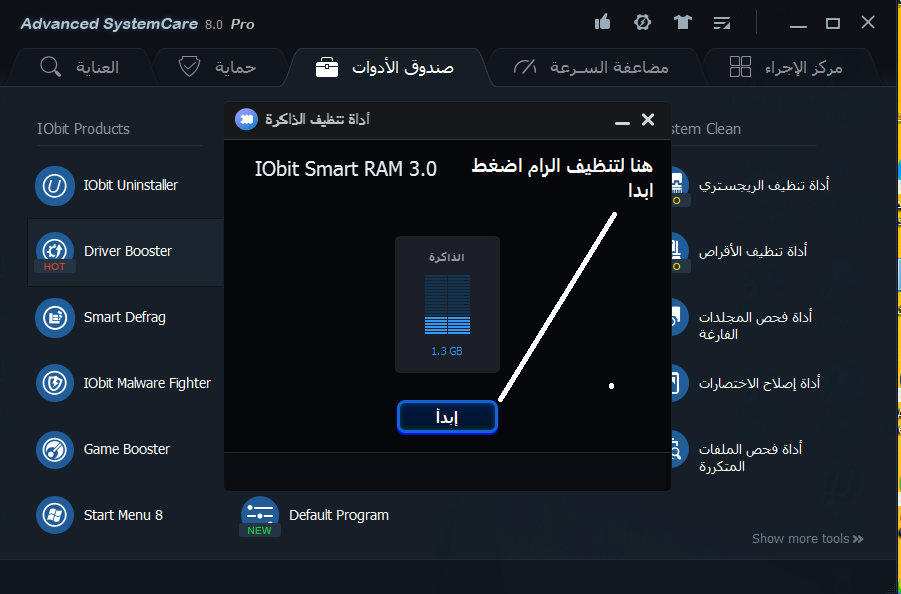Open Start Menu 8 label
Image resolution: width=901 pixels, height=594 pixels.
(123, 515)
